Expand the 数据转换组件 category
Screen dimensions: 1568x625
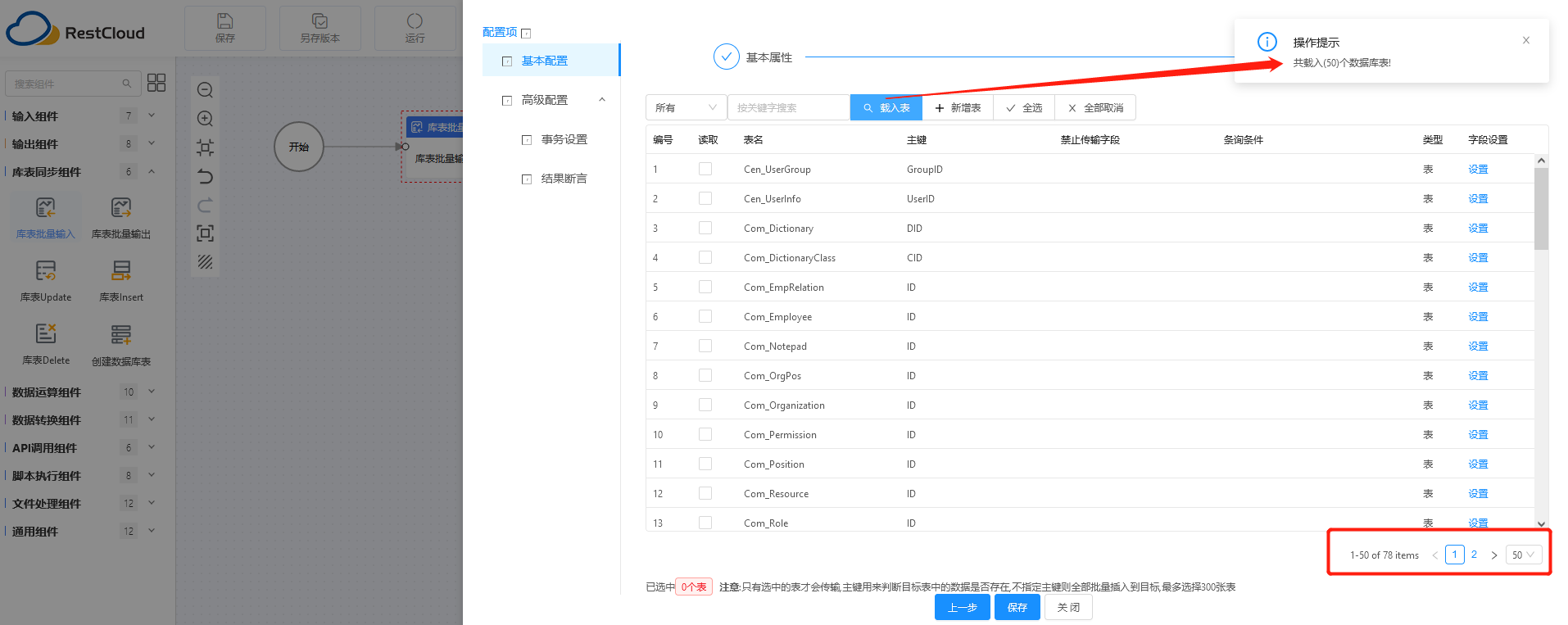click(152, 419)
